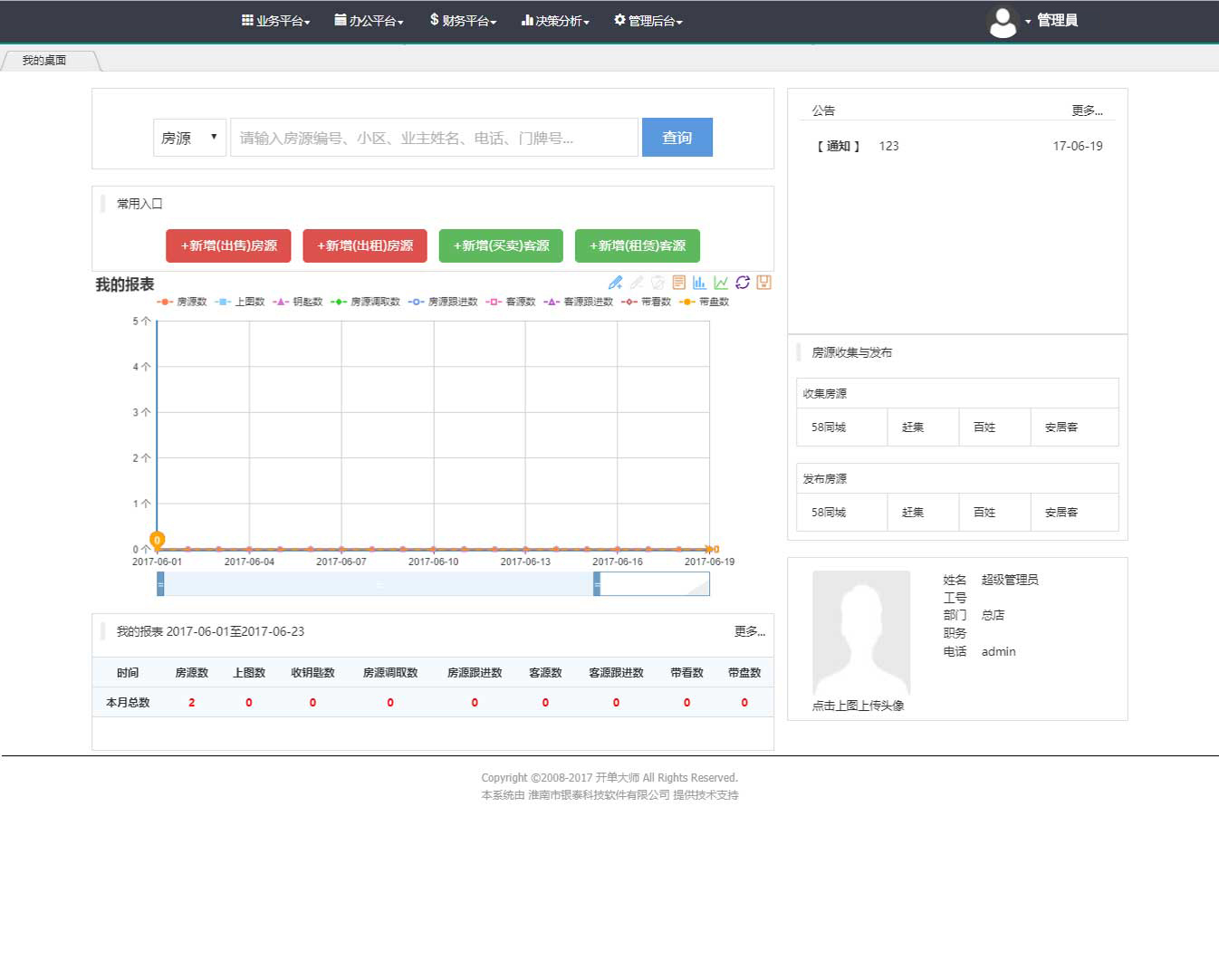
Task: Expand the 管理员 user dropdown
Action: click(x=1055, y=21)
